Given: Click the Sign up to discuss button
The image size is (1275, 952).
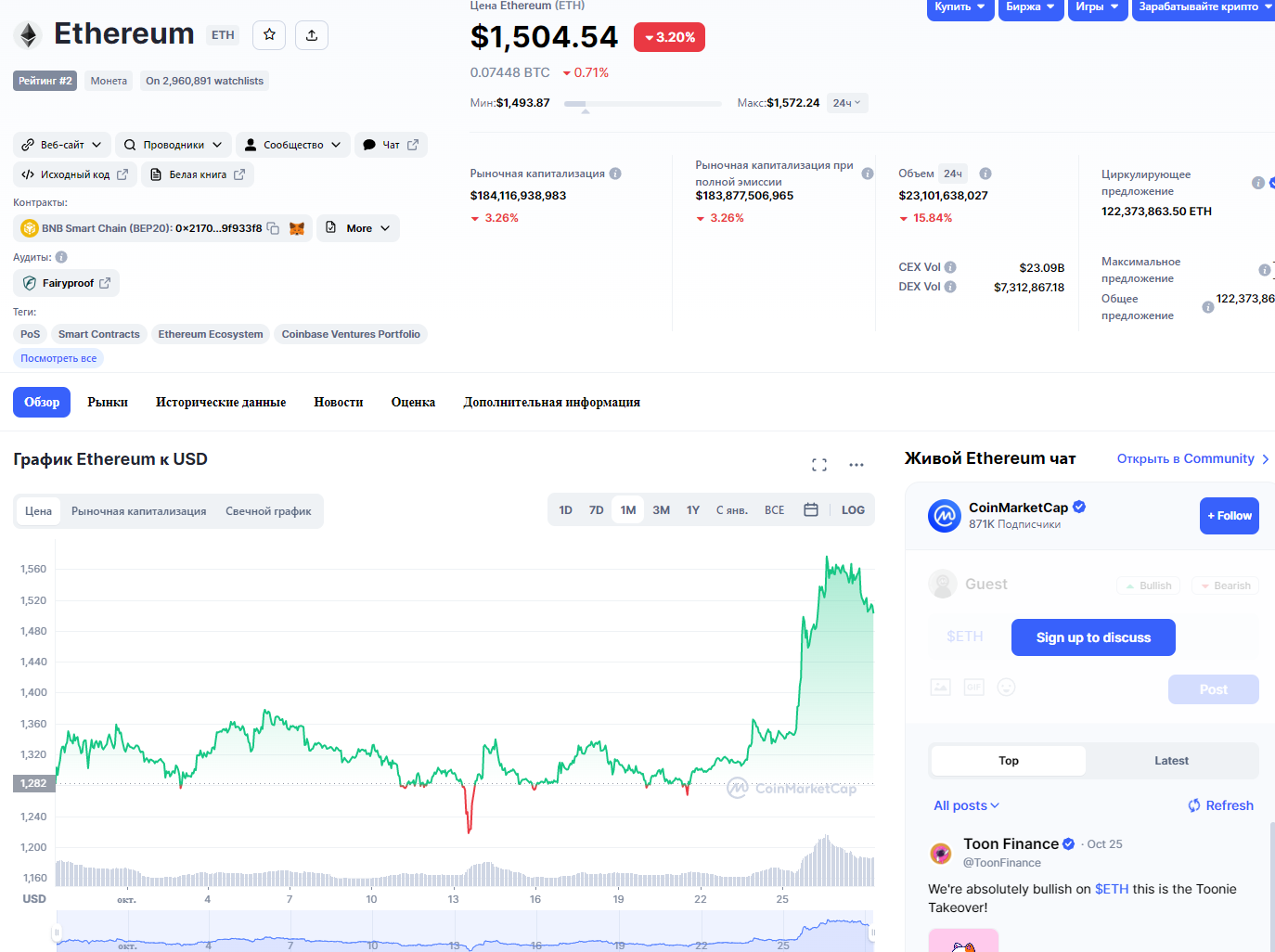Looking at the screenshot, I should point(1093,637).
